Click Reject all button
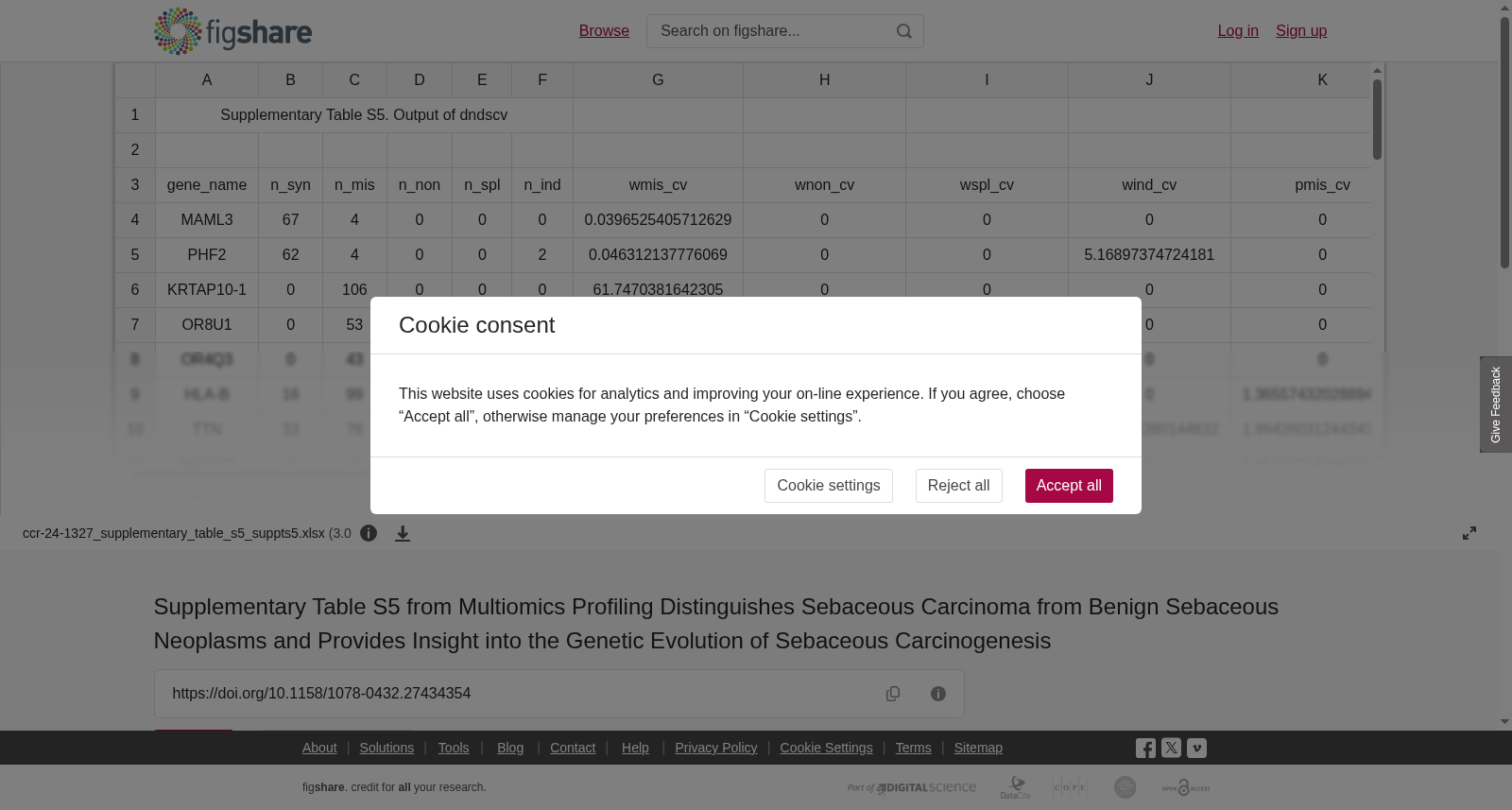The image size is (1512, 810). coord(959,486)
